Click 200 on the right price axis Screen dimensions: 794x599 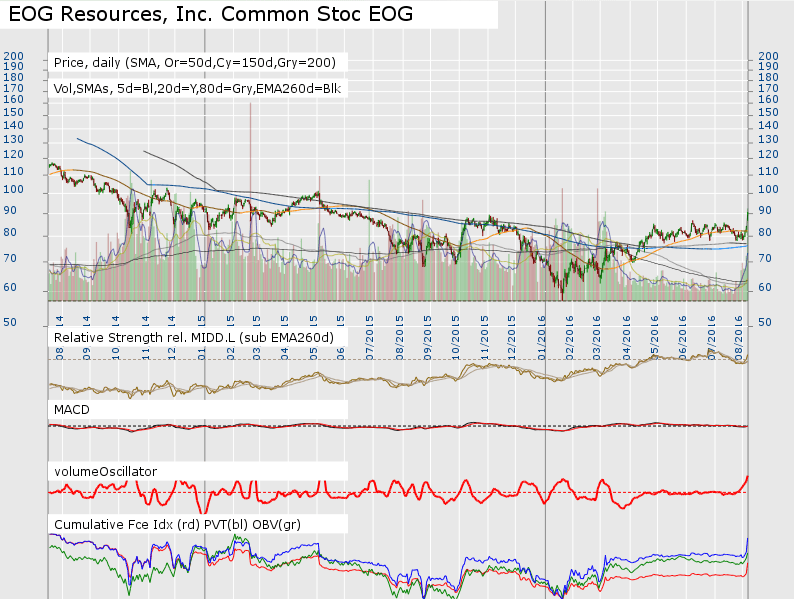[x=768, y=56]
